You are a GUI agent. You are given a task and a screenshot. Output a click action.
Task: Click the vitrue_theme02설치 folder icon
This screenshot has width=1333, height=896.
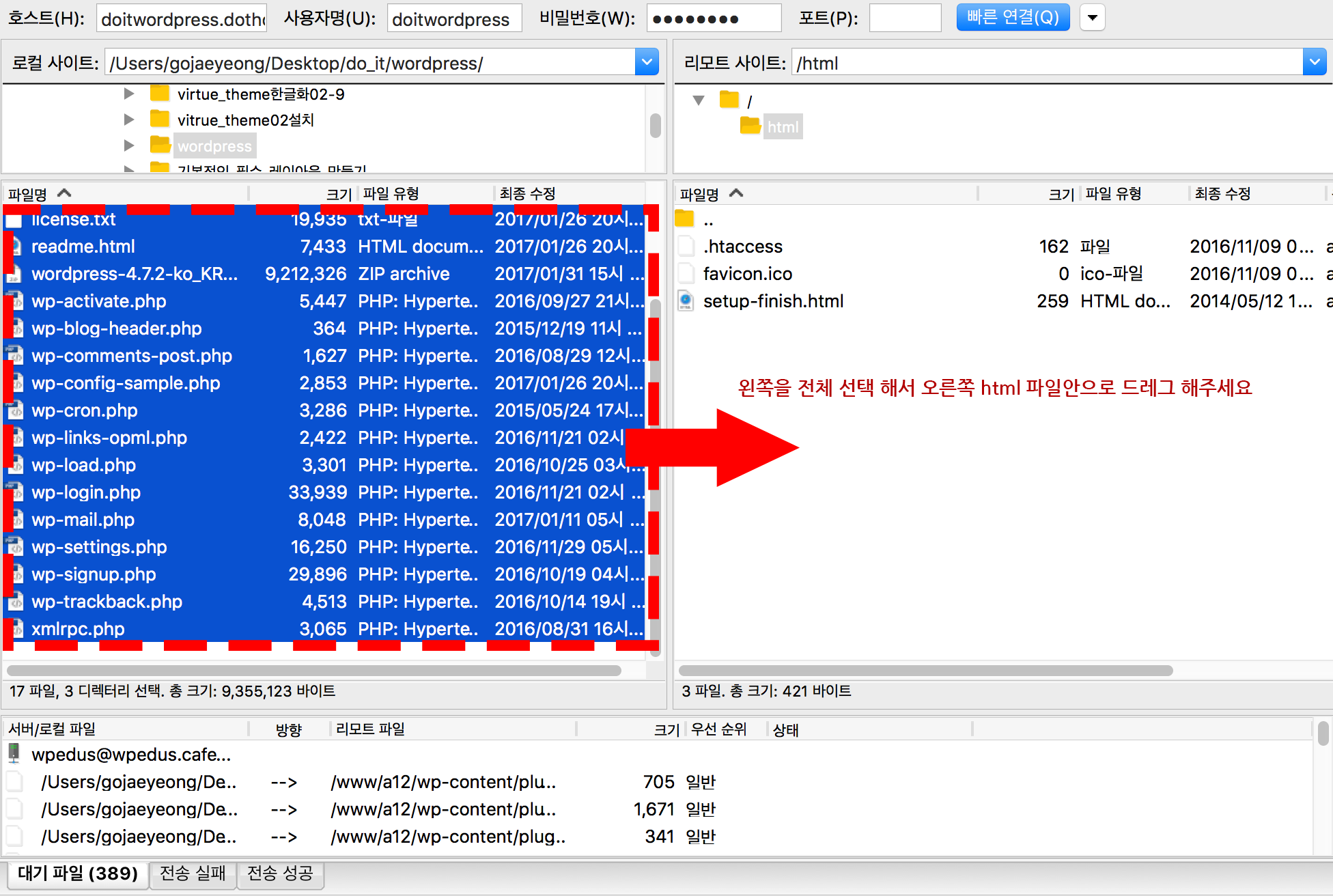point(160,120)
